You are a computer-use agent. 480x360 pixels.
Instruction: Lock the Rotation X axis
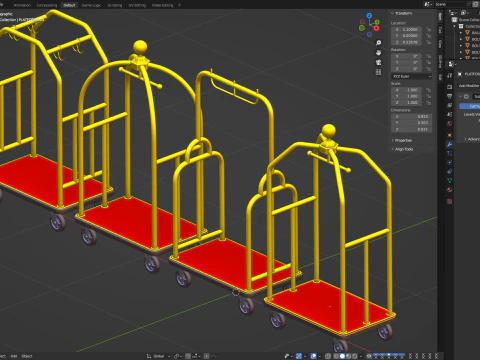pyautogui.click(x=429, y=56)
